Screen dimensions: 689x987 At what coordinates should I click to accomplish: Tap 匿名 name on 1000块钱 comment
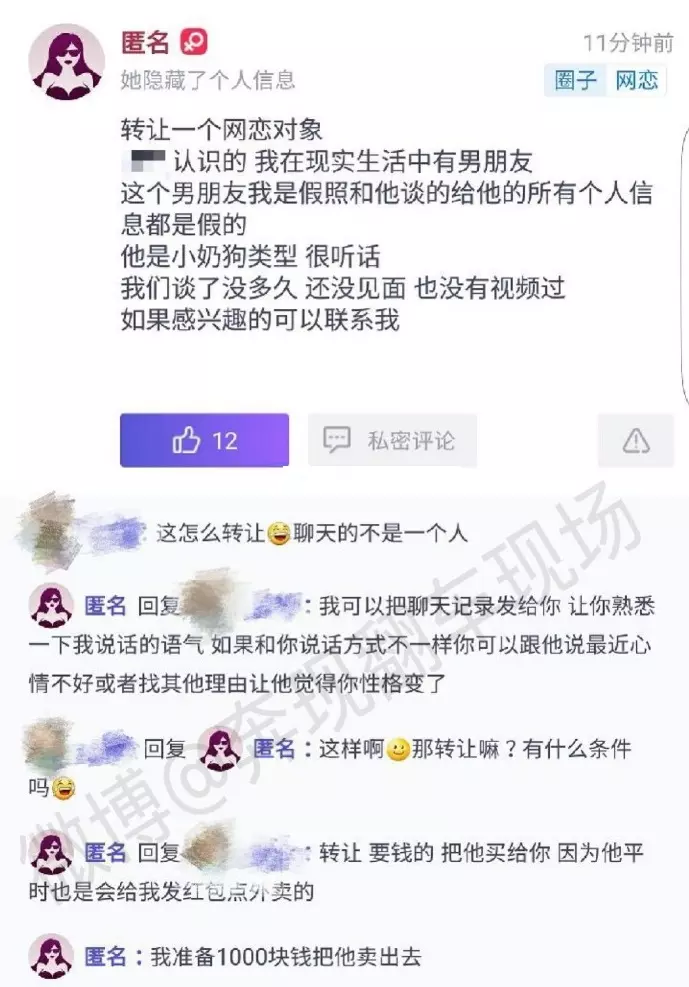[x=106, y=957]
